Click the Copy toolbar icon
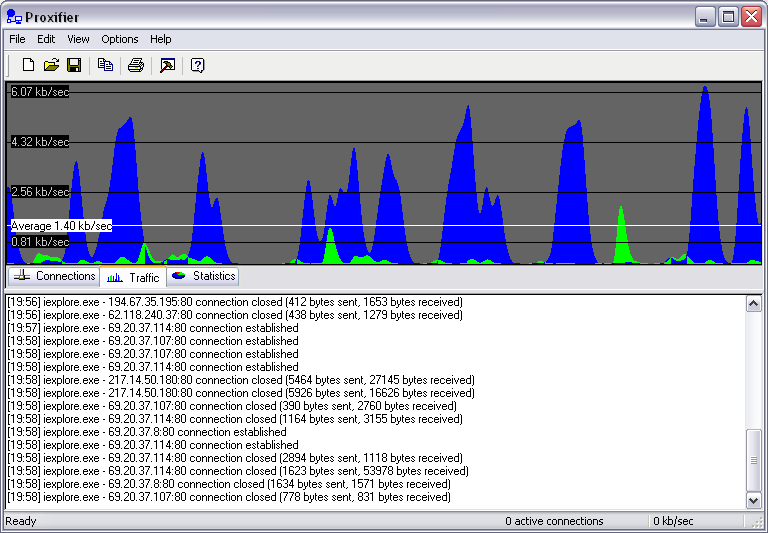Viewport: 768px width, 533px height. [x=105, y=65]
